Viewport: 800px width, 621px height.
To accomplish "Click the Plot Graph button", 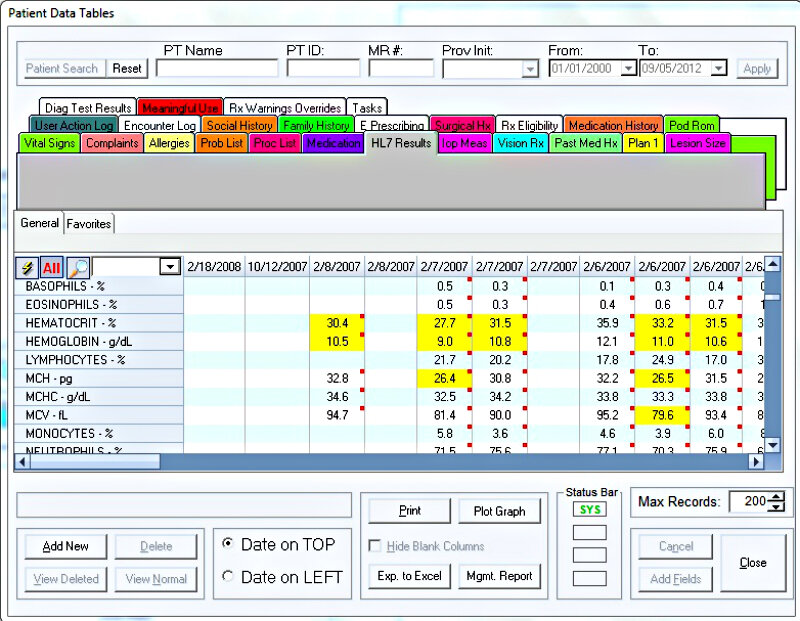I will pyautogui.click(x=499, y=511).
